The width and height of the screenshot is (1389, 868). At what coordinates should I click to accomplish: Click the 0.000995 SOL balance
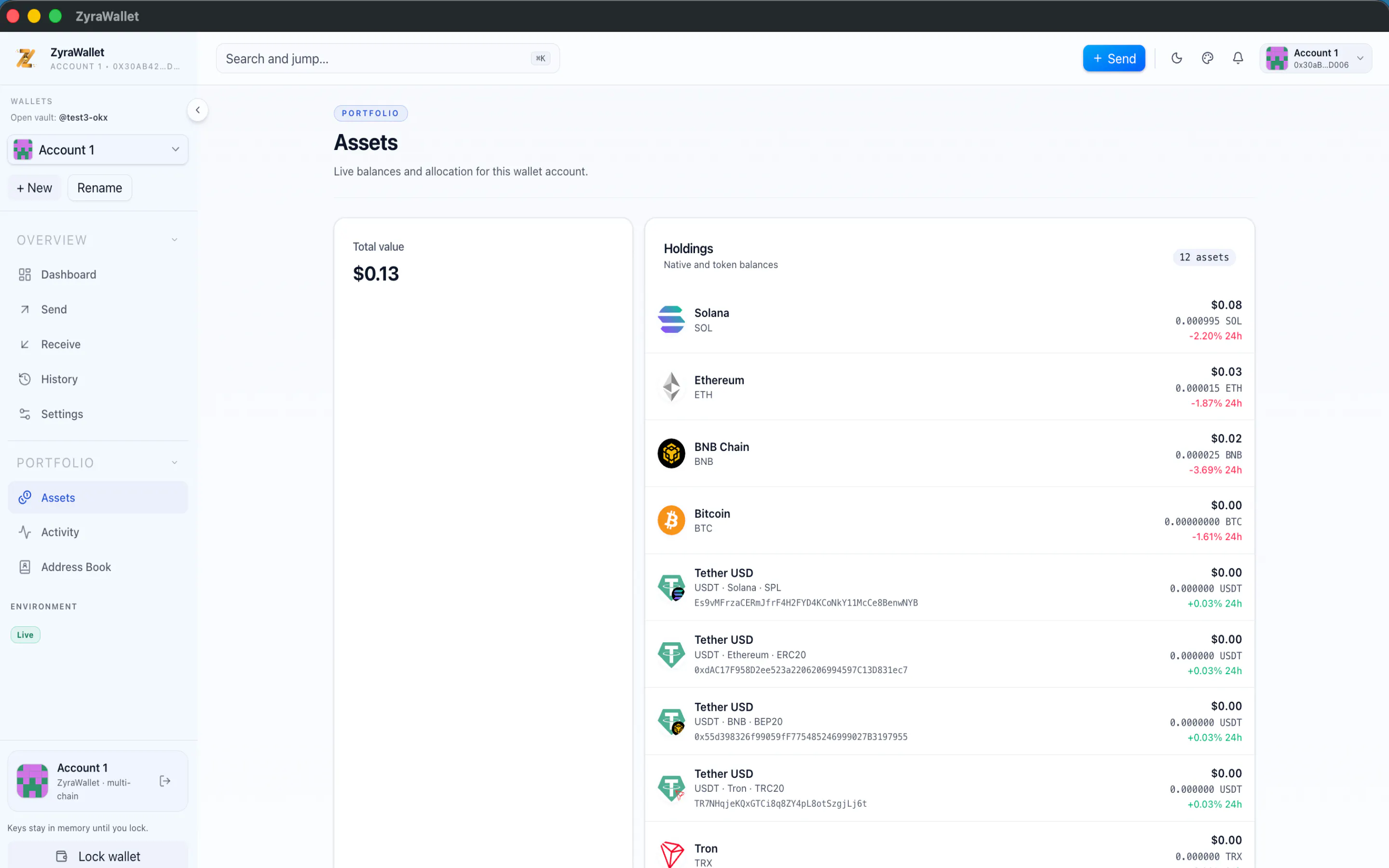1208,321
